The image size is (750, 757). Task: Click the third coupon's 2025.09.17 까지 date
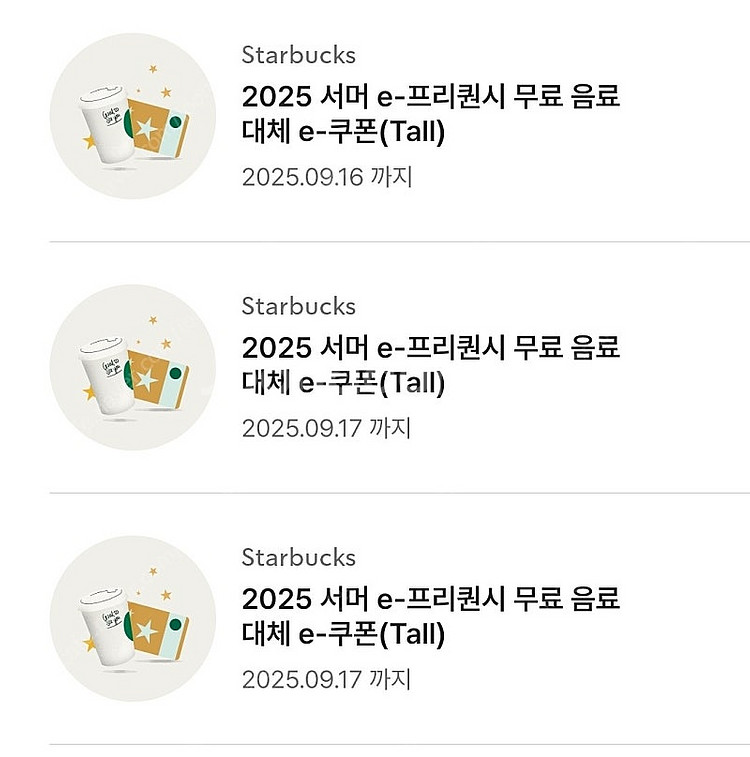[x=327, y=679]
